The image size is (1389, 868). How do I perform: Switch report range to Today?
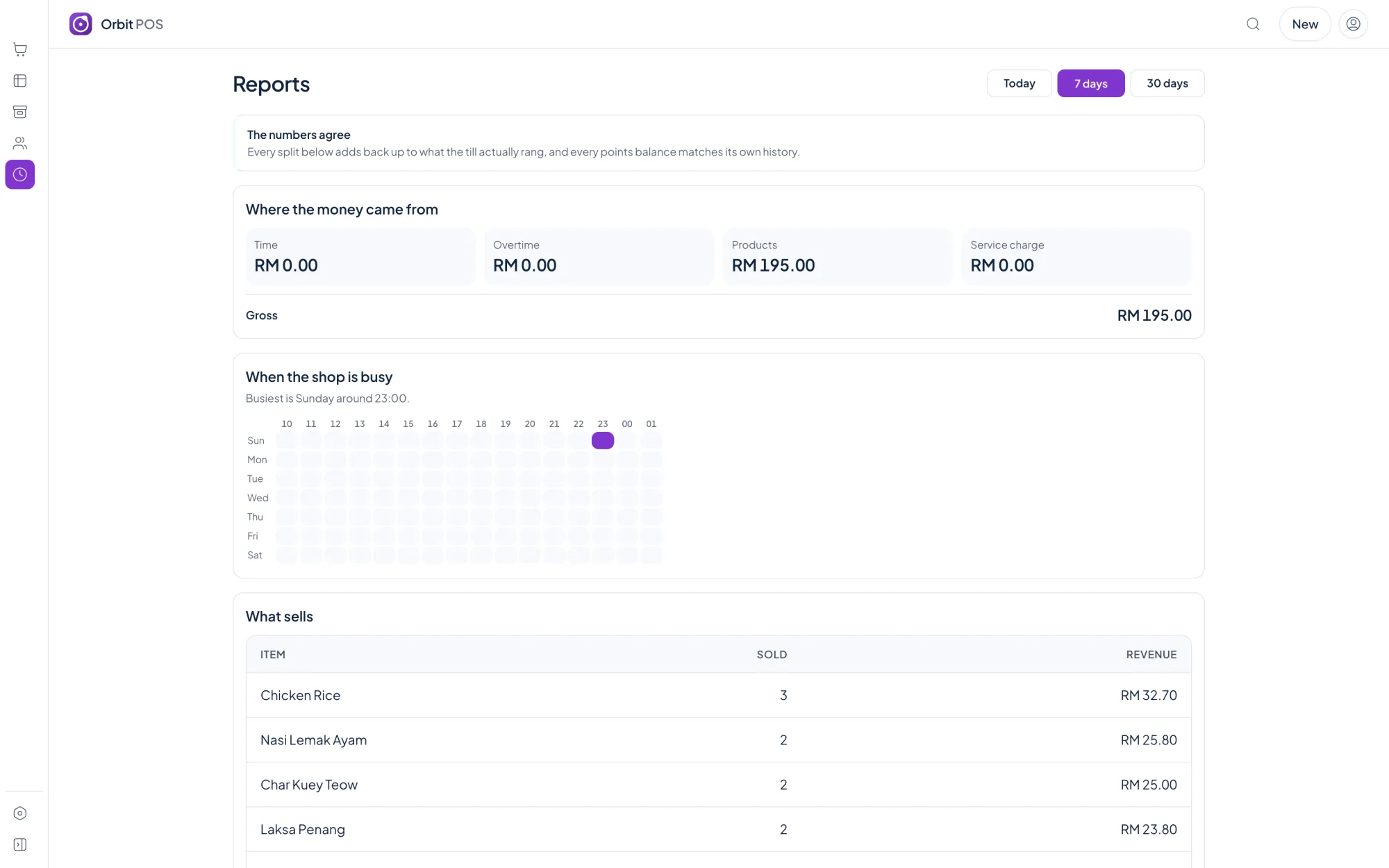(1019, 83)
